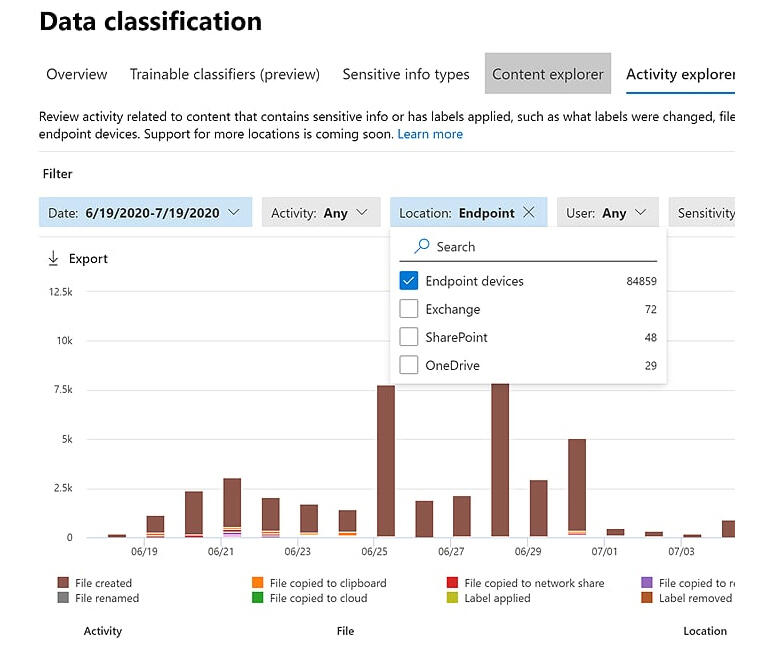Follow the Learn more link

[430, 134]
